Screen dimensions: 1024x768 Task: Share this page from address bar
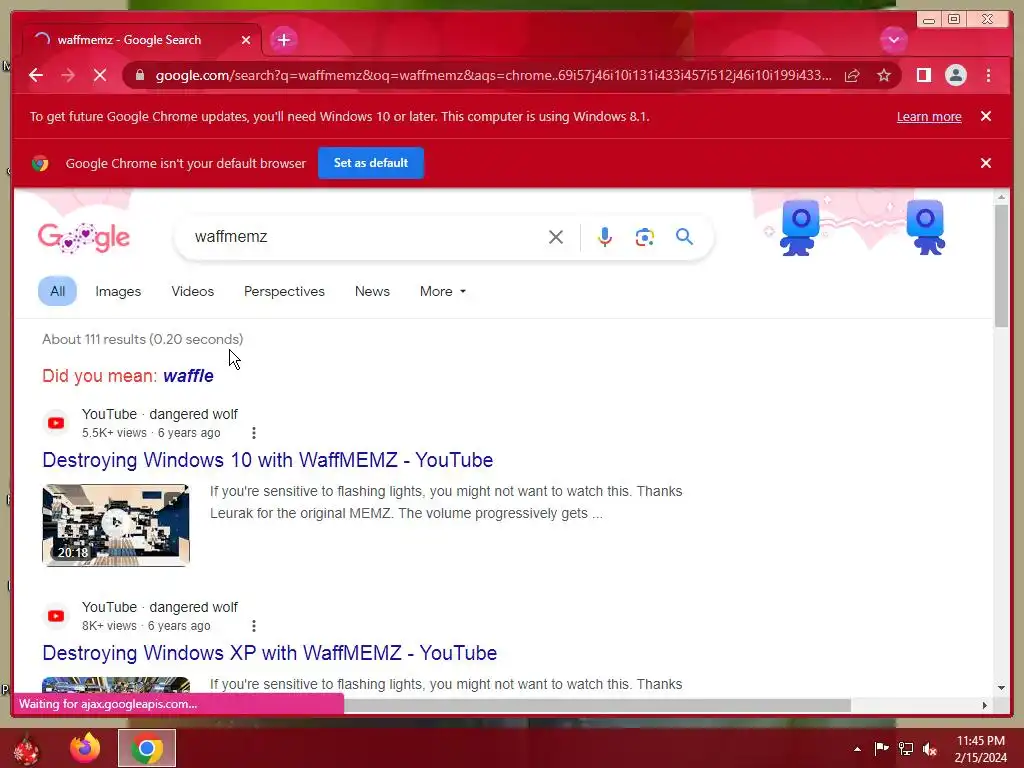(852, 75)
